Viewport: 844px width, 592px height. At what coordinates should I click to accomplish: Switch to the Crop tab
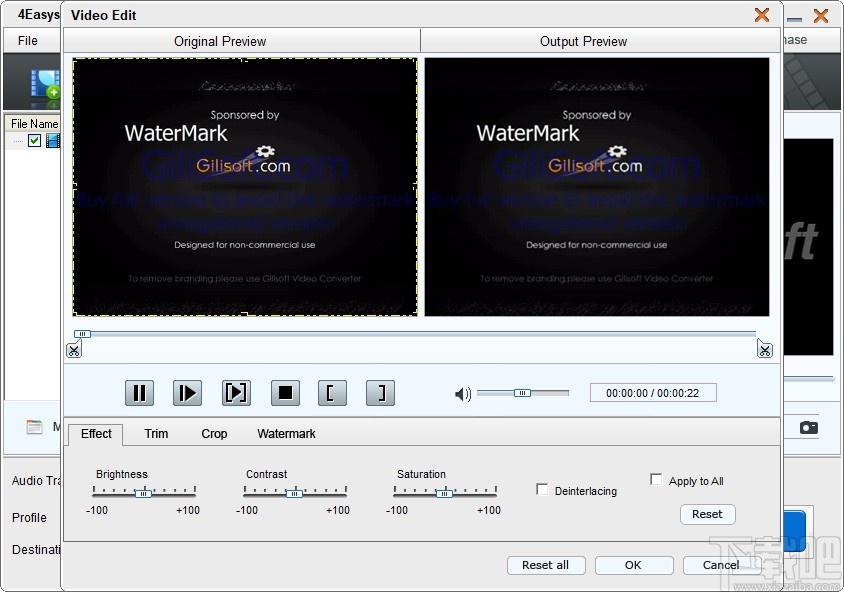click(214, 434)
